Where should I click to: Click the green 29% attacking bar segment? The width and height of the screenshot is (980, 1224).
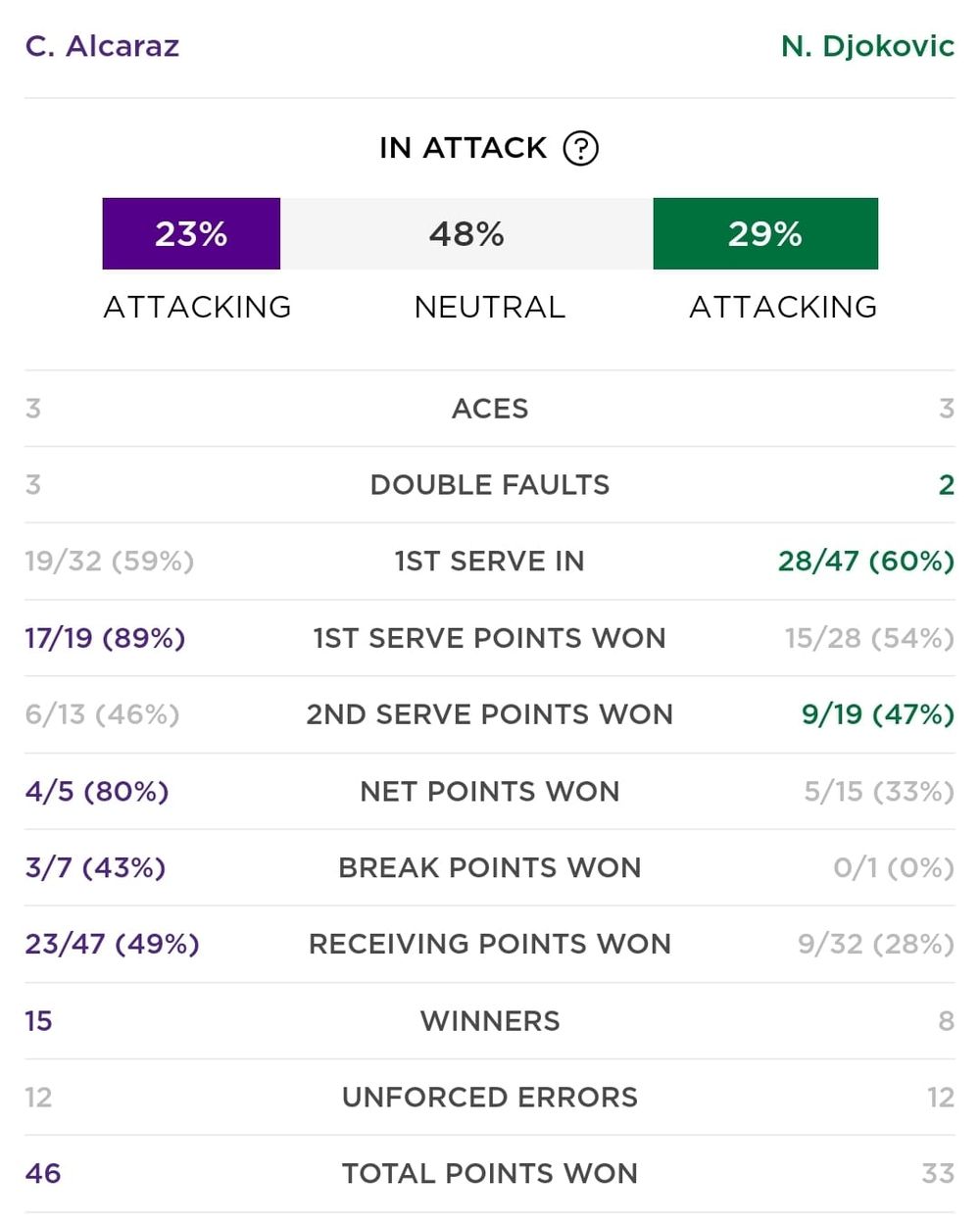pyautogui.click(x=765, y=233)
